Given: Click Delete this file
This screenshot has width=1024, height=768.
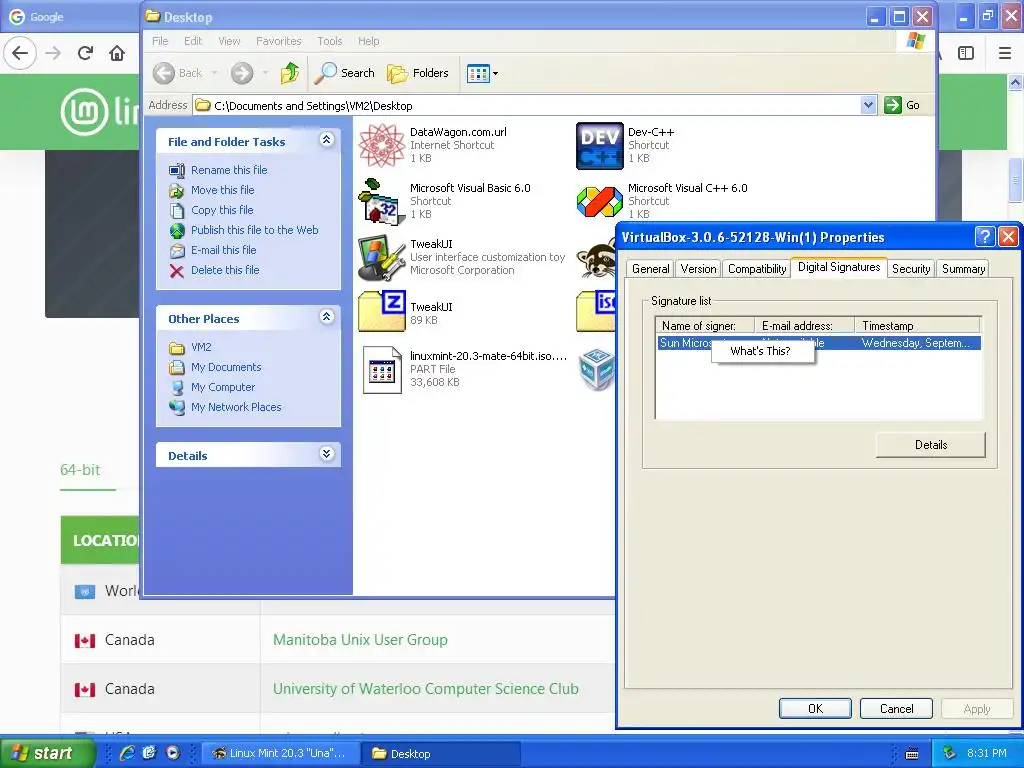Looking at the screenshot, I should point(225,270).
